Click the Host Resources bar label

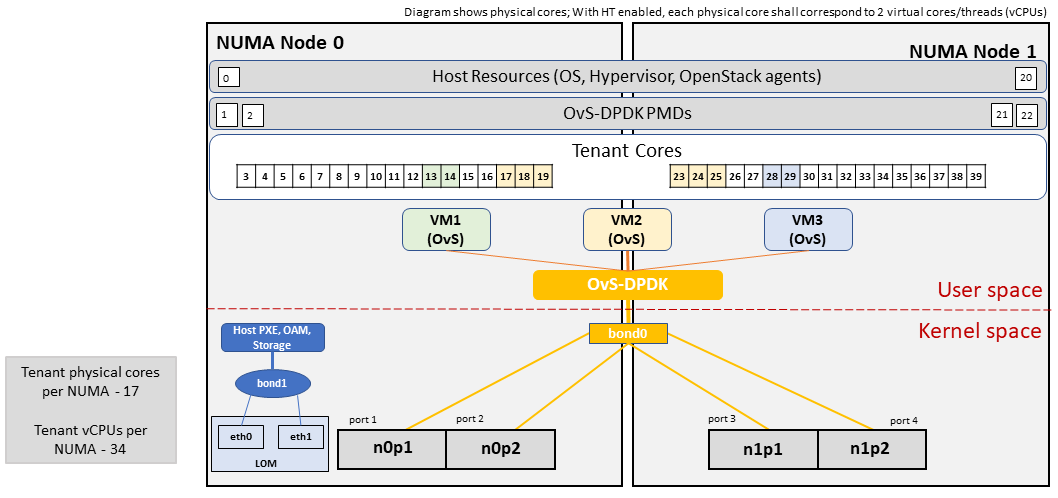626,76
